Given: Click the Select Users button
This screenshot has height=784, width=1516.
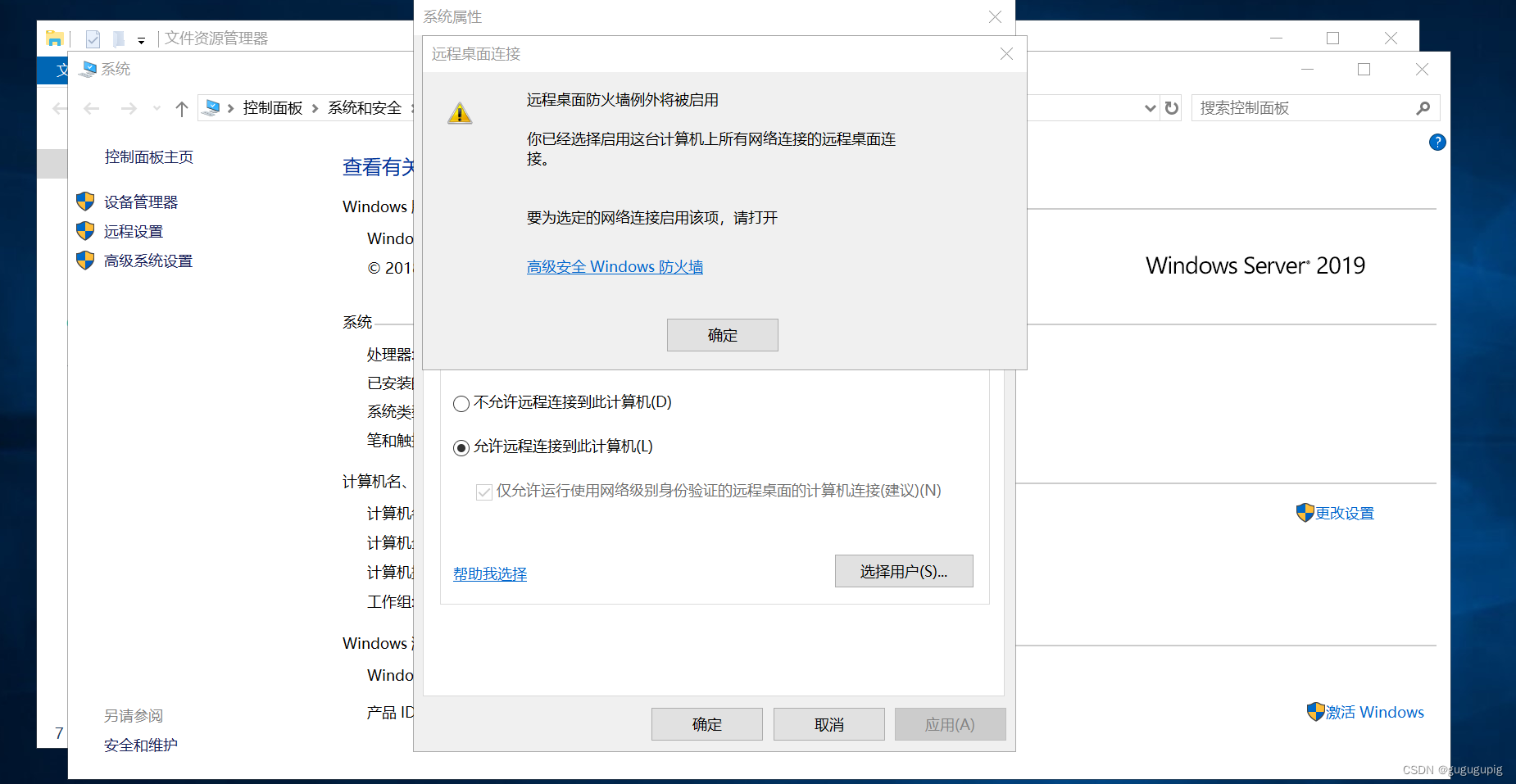Looking at the screenshot, I should coord(904,571).
